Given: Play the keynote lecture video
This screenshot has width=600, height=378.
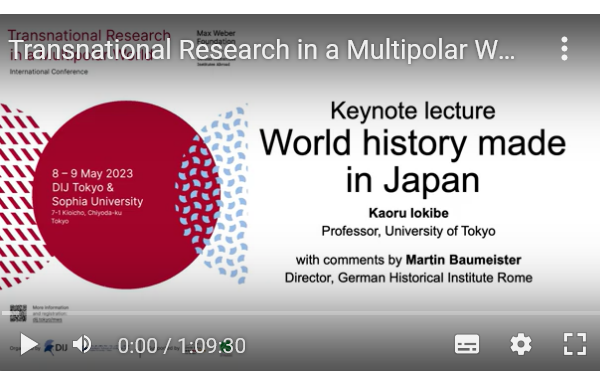Looking at the screenshot, I should click(29, 344).
